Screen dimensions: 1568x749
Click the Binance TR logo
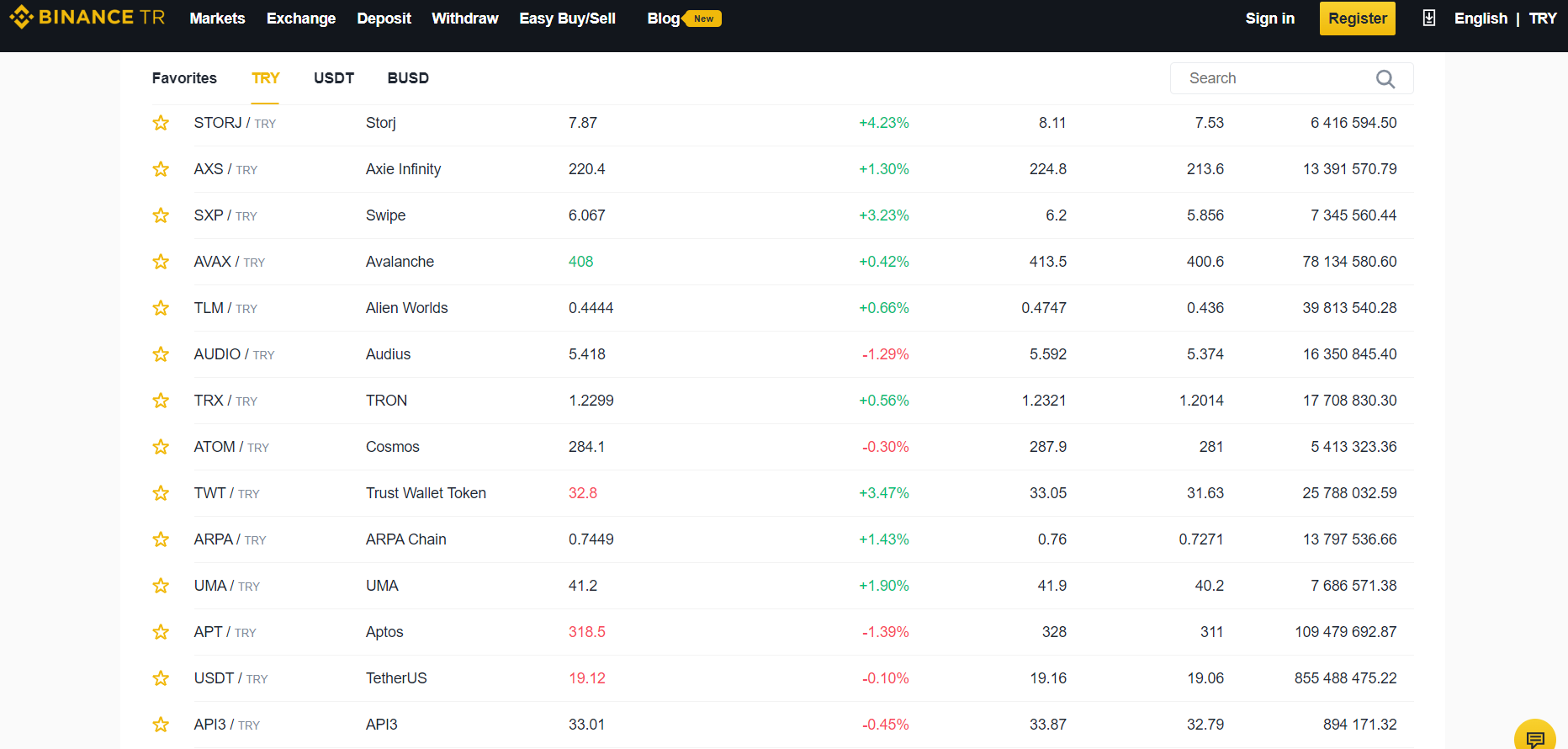pos(87,17)
